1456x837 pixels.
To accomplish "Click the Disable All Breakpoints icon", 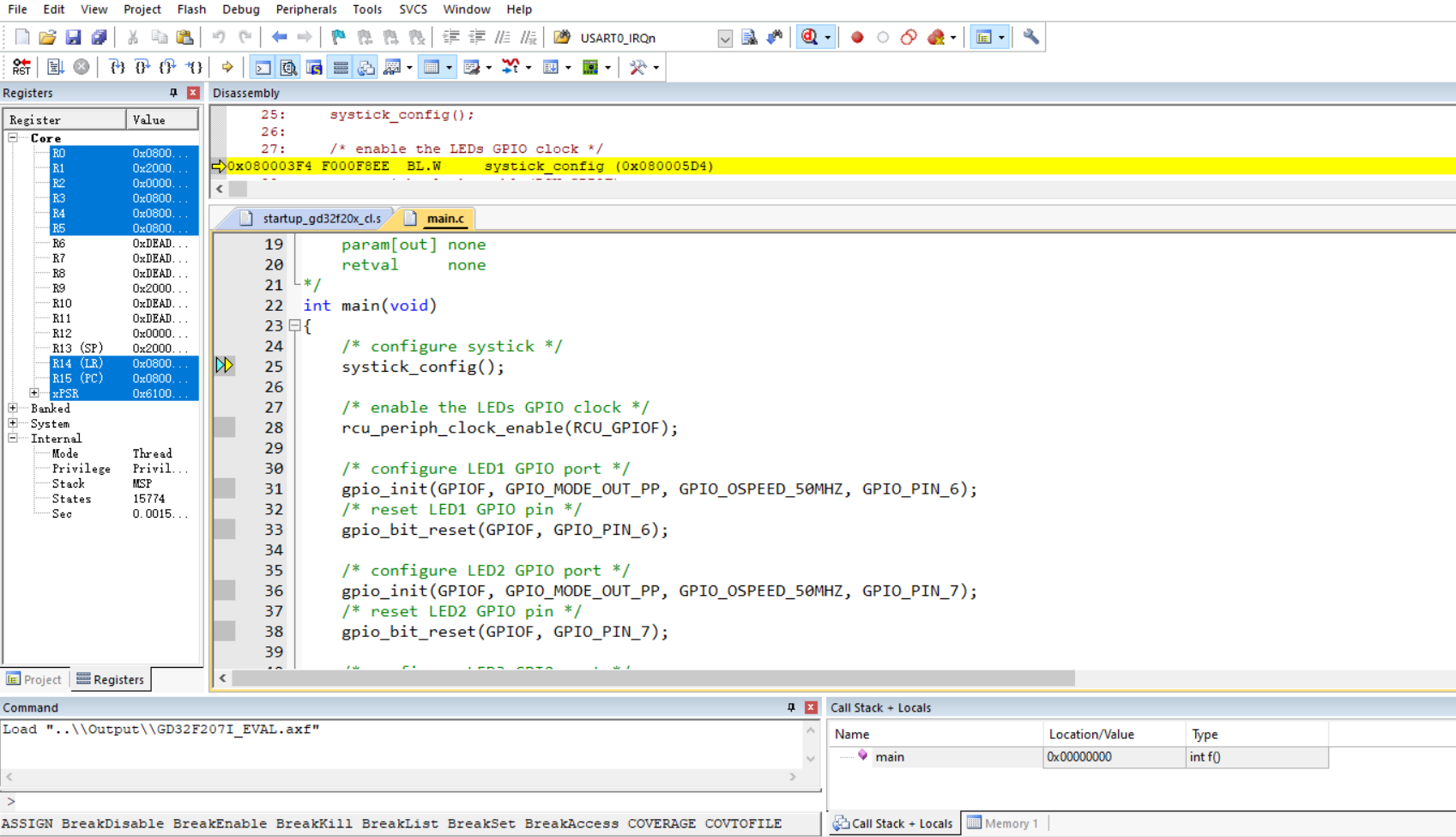I will pyautogui.click(x=909, y=37).
